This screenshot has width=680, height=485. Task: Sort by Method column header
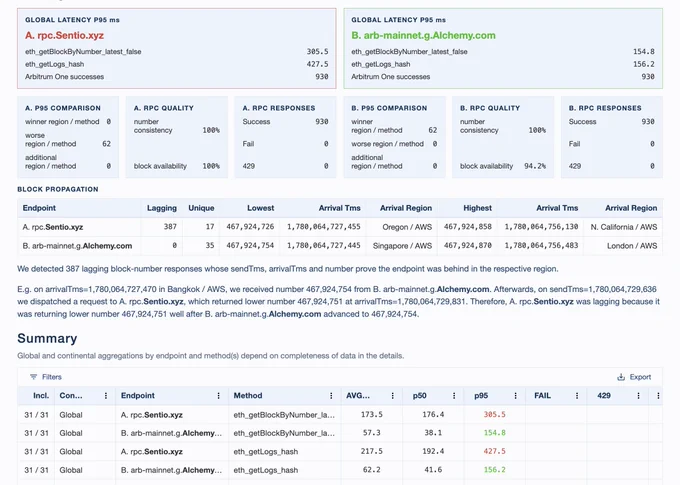coord(248,396)
